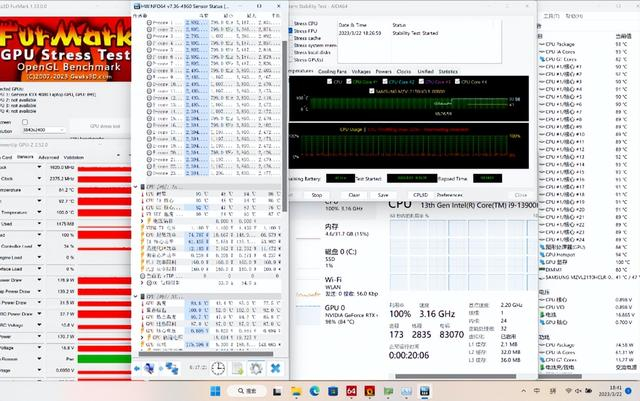Open the AIDA64 taskbar icon
The image size is (640, 401).
(x=350, y=390)
